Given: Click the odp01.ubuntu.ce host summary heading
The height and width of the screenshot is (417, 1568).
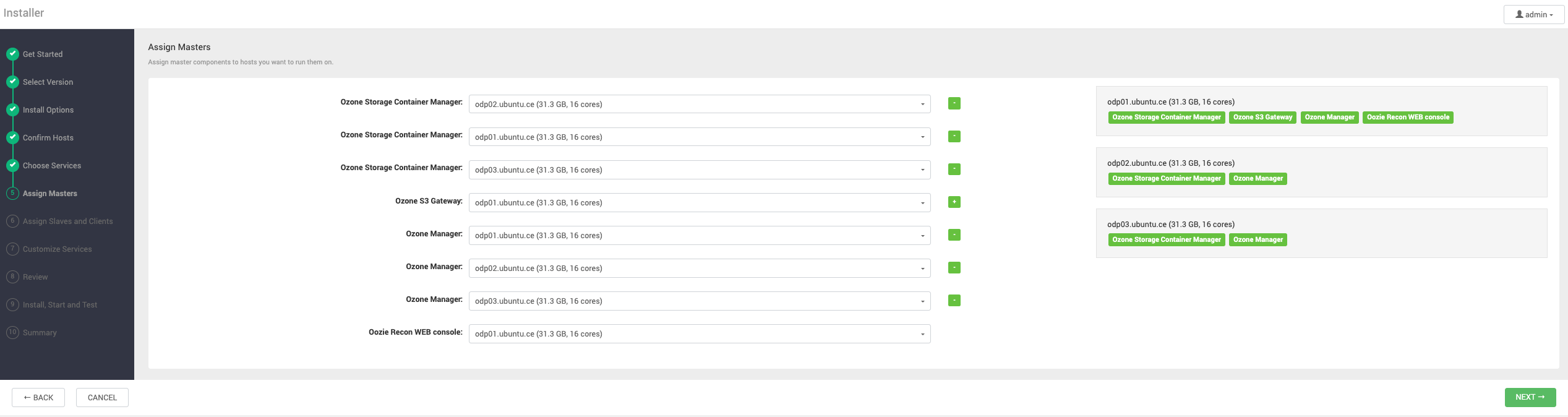Looking at the screenshot, I should [1171, 102].
